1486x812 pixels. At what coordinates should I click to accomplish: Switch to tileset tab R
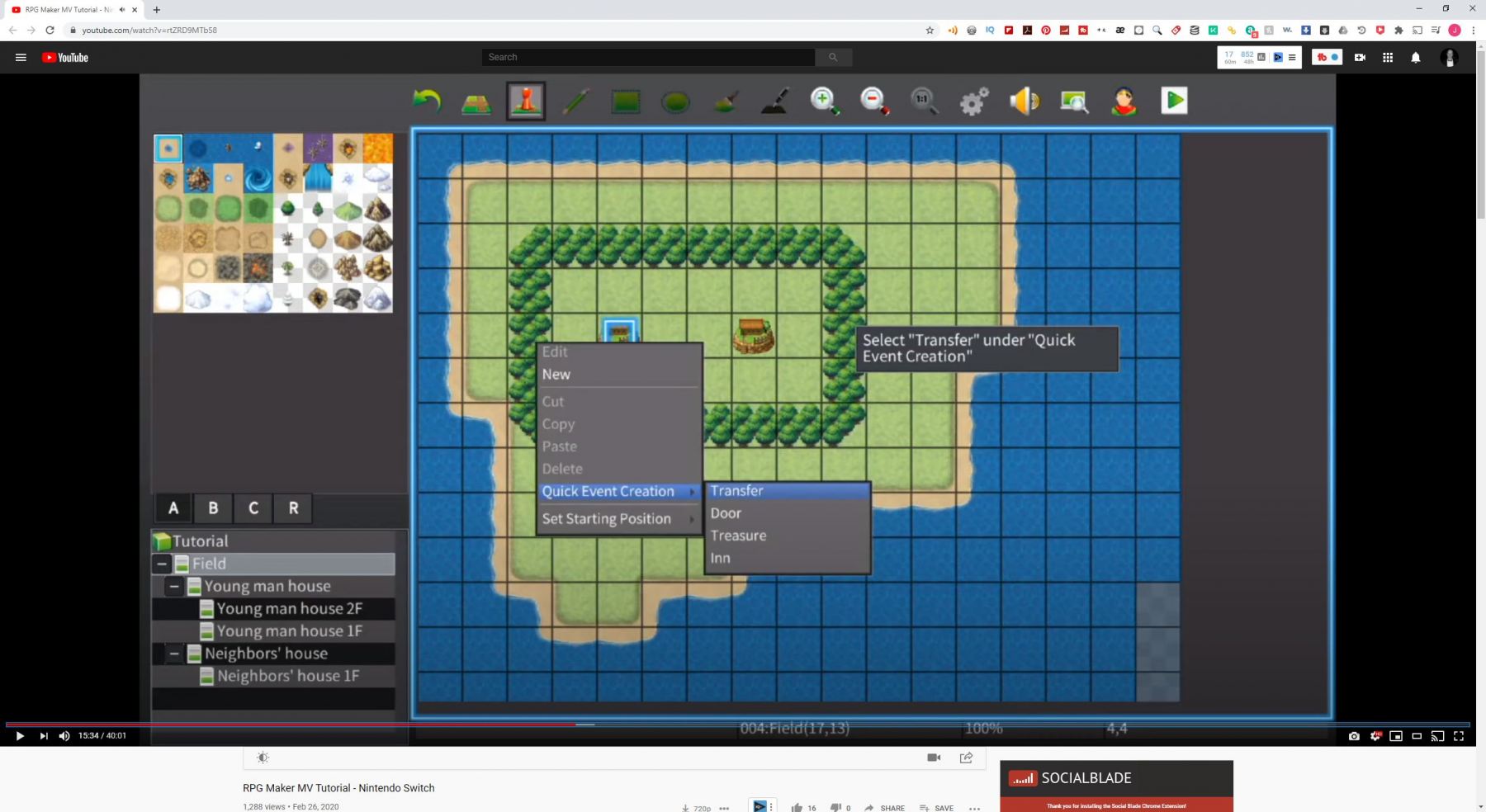click(x=293, y=508)
